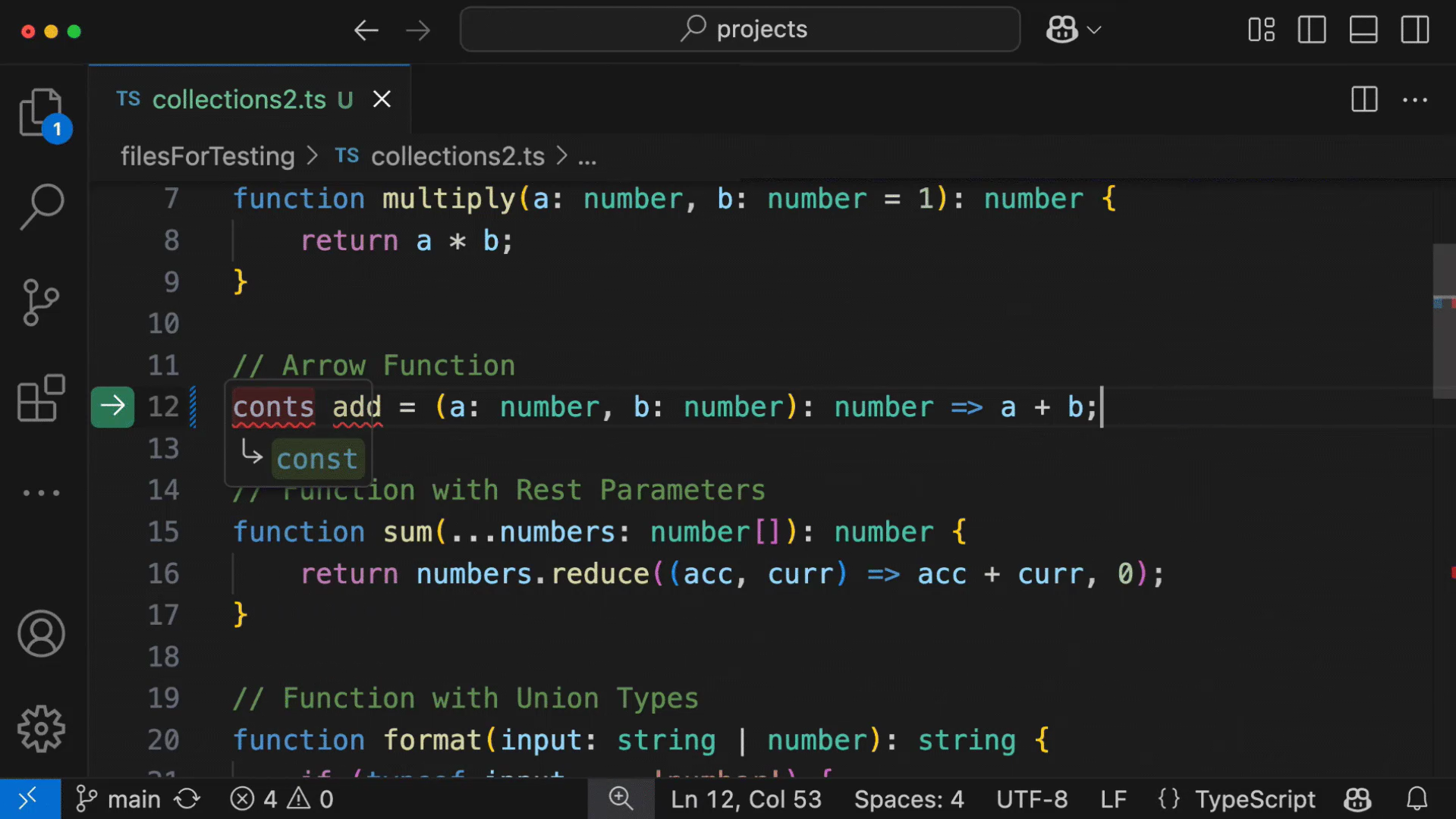Click the split editor right icon
The image size is (1456, 819).
click(1363, 99)
